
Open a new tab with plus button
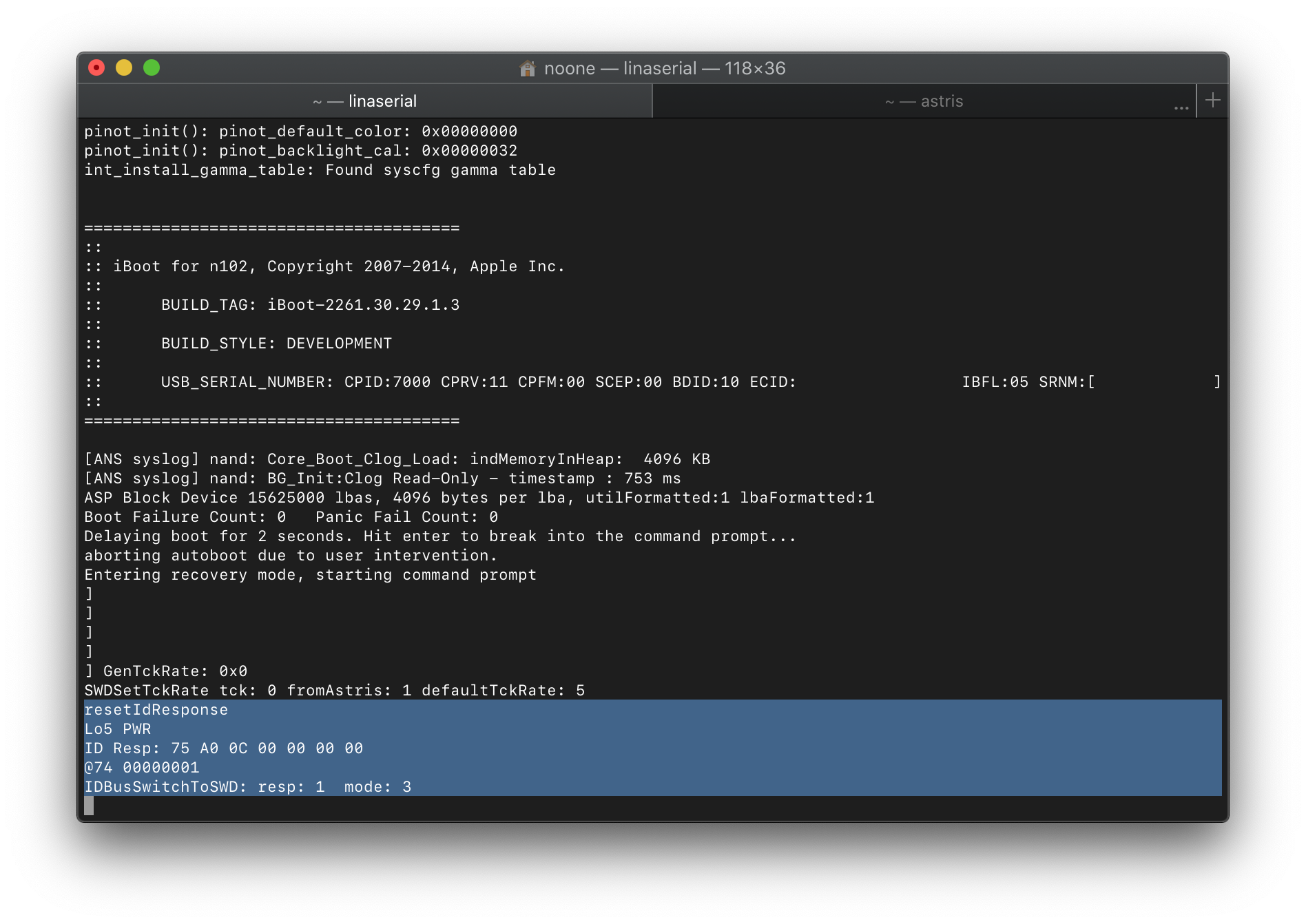[1213, 101]
